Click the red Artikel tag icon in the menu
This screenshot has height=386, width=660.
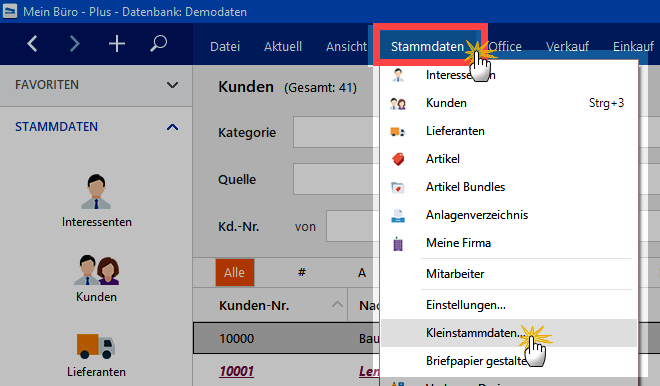(398, 159)
